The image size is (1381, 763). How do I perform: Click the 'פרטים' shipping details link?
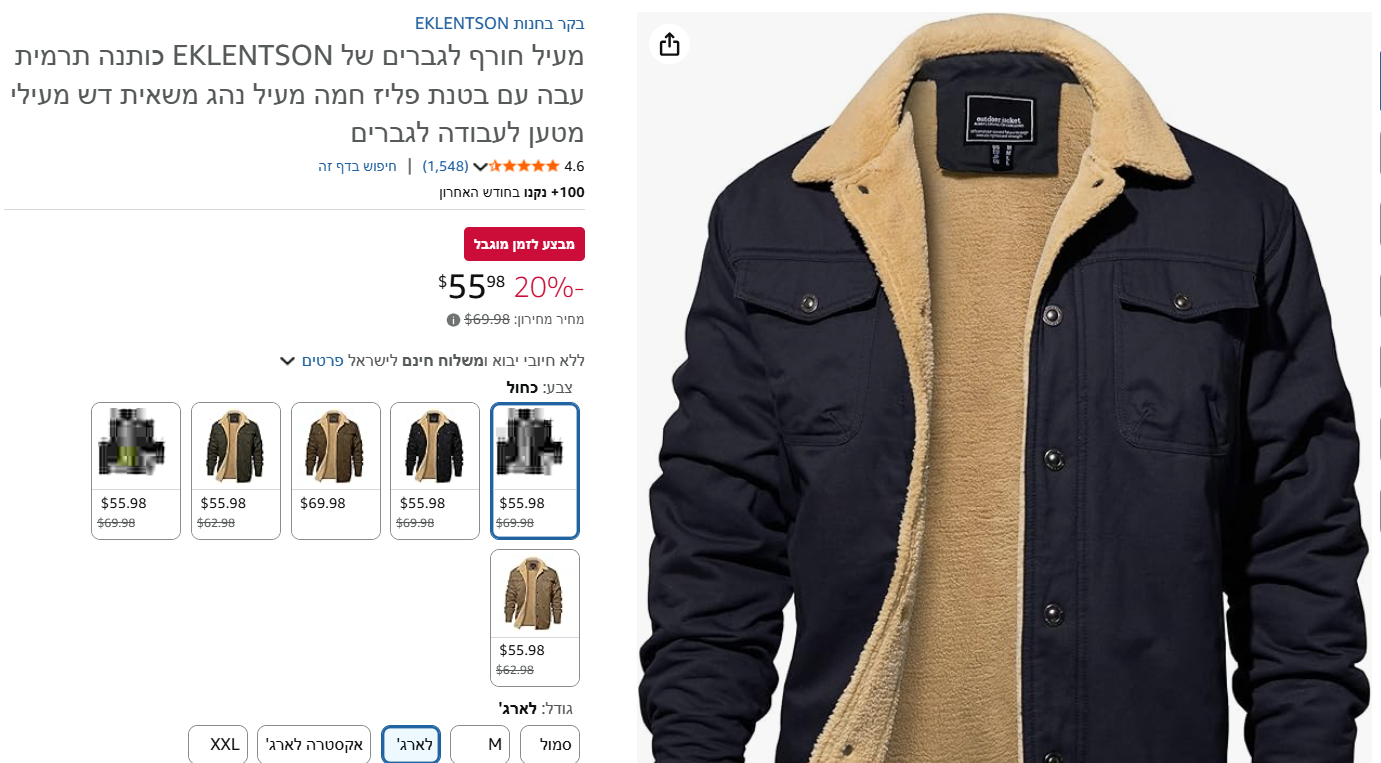coord(322,361)
